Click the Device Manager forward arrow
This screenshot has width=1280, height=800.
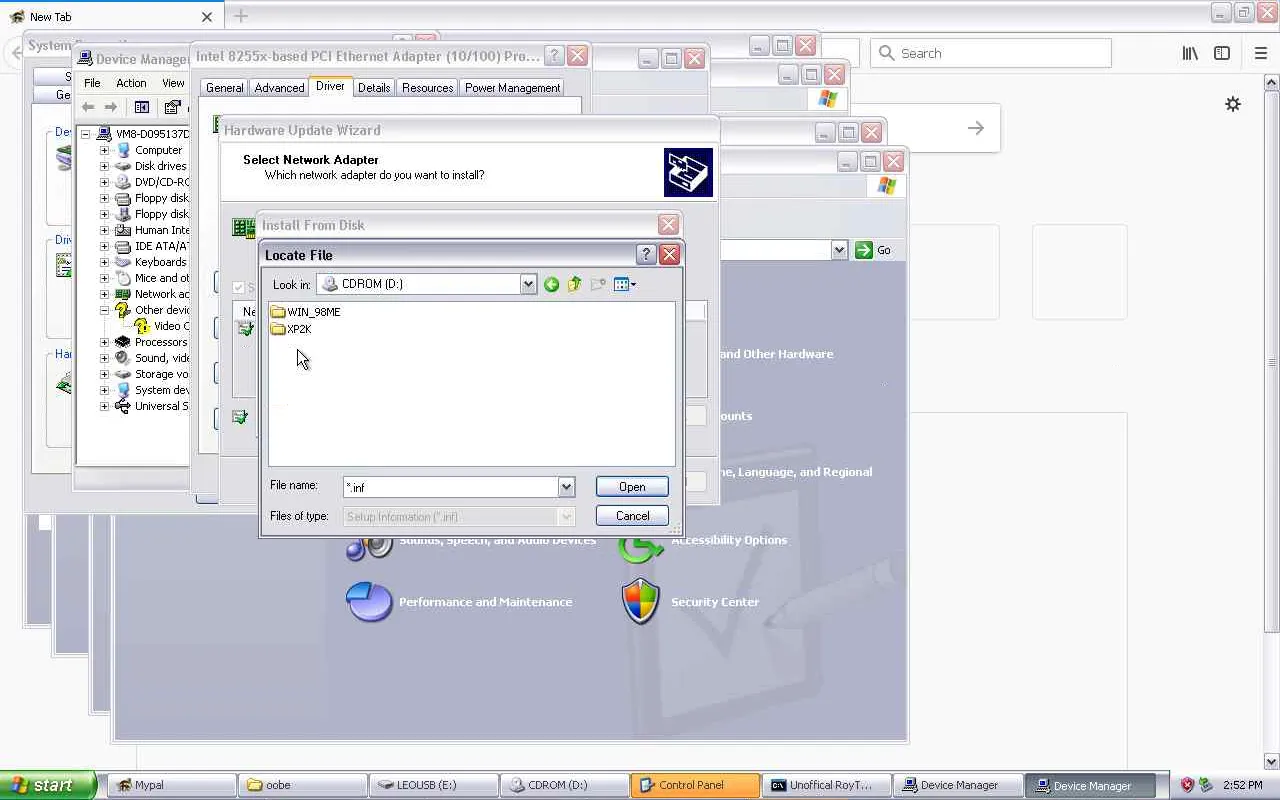[x=110, y=107]
